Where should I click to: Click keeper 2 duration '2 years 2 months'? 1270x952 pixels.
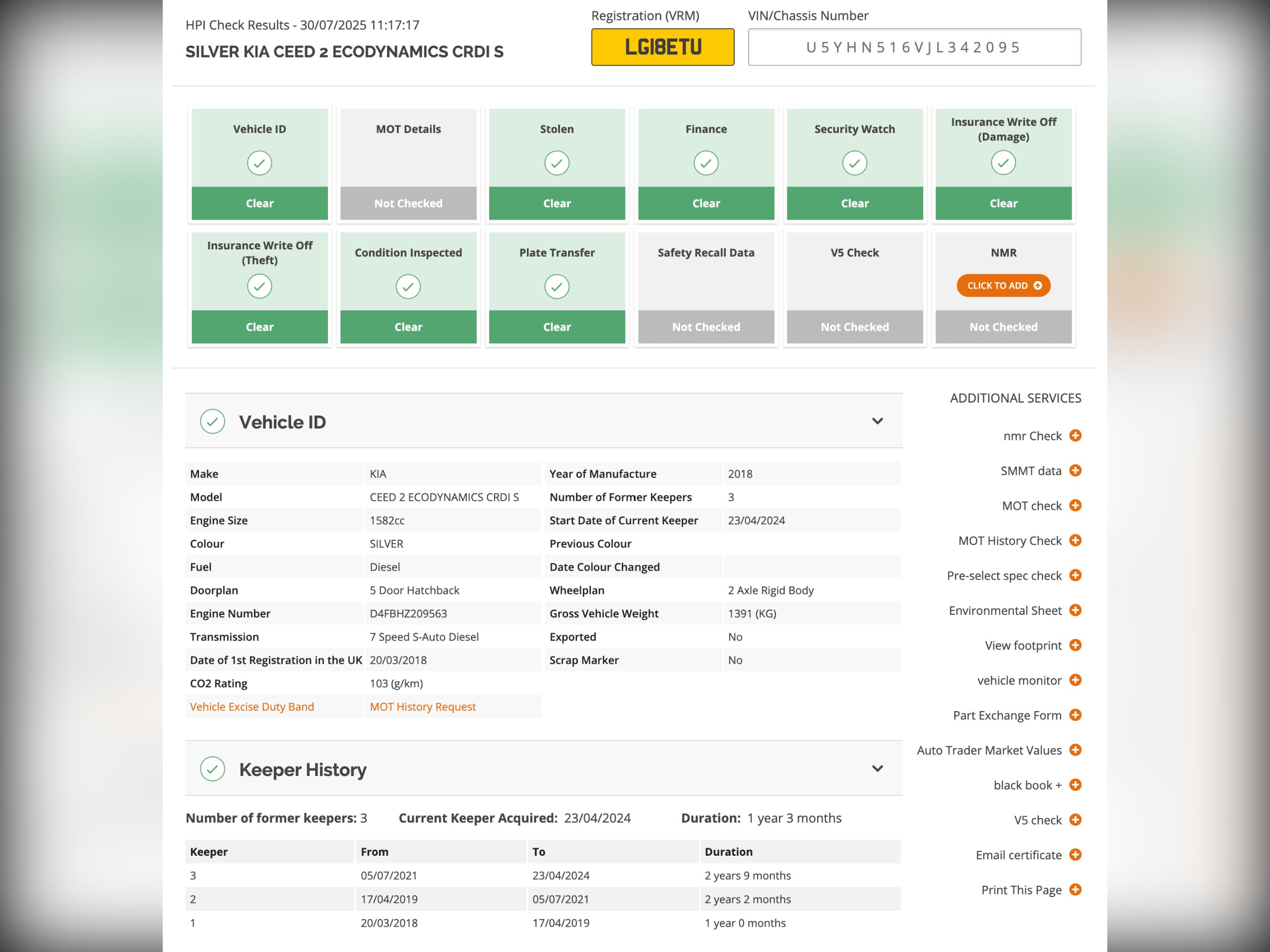(x=748, y=899)
